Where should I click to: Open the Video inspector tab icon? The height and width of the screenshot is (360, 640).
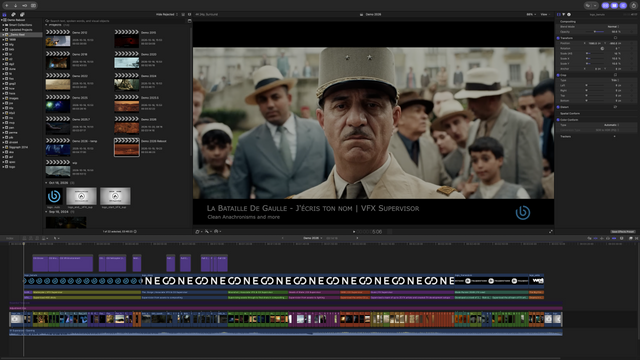pyautogui.click(x=559, y=14)
